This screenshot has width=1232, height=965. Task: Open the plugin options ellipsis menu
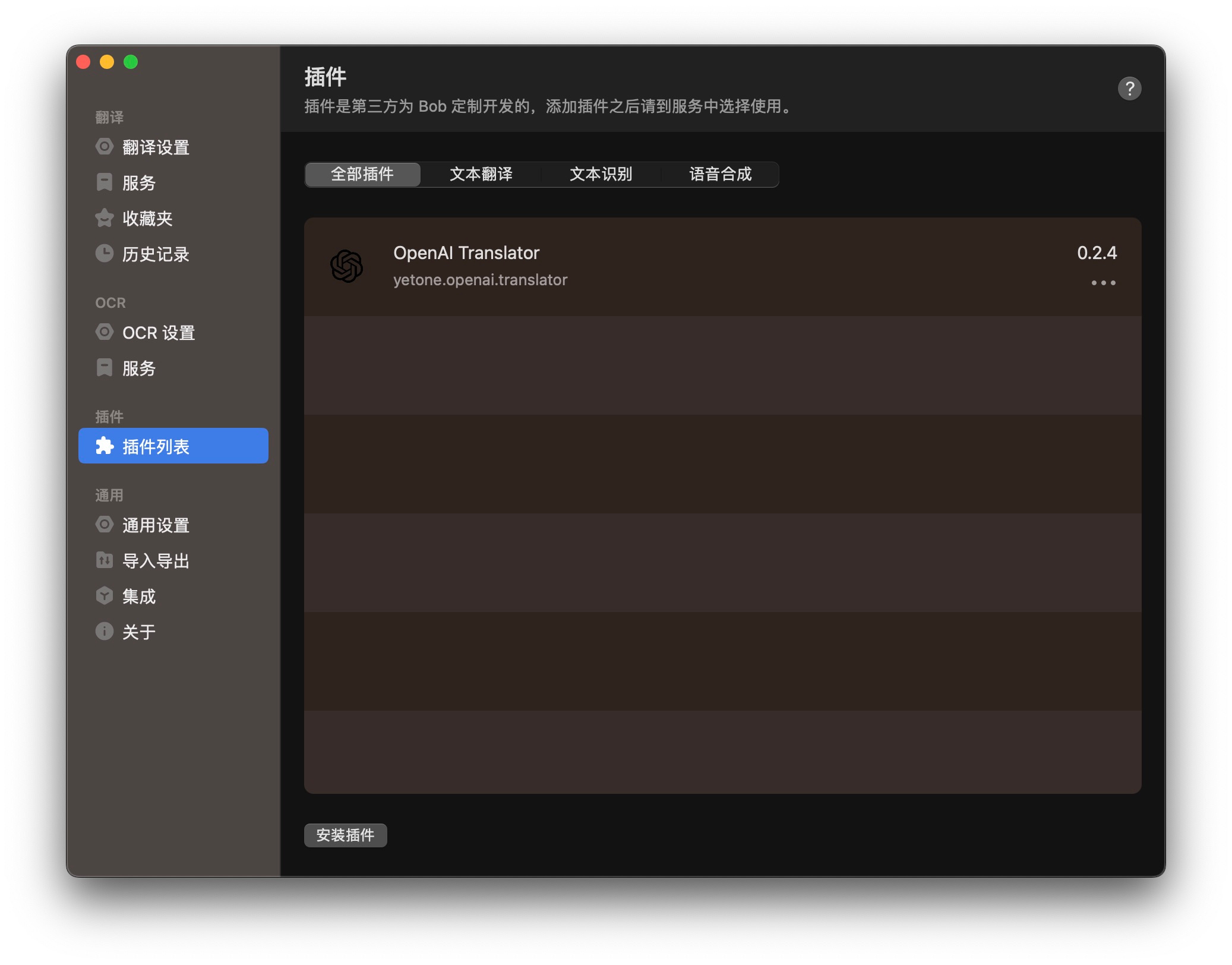pos(1103,283)
